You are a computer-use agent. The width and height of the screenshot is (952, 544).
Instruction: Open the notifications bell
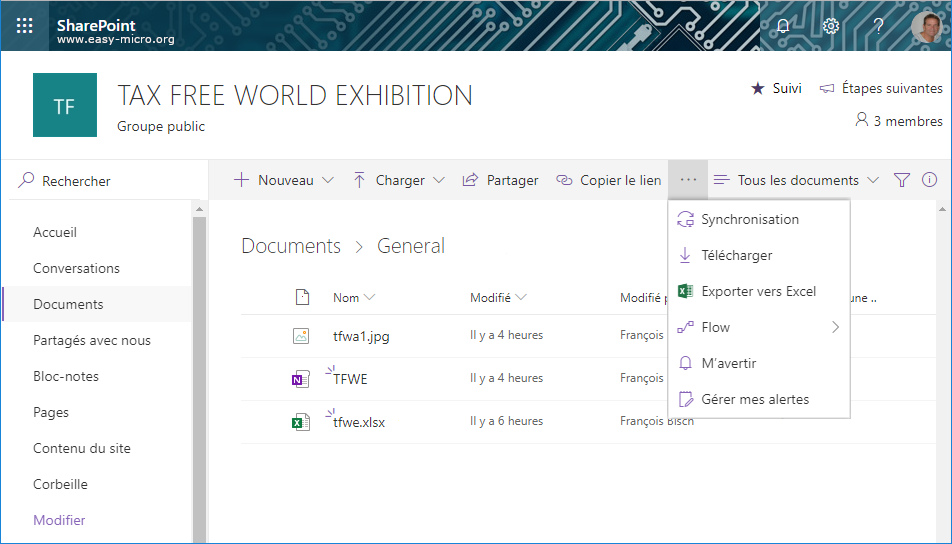click(x=783, y=26)
